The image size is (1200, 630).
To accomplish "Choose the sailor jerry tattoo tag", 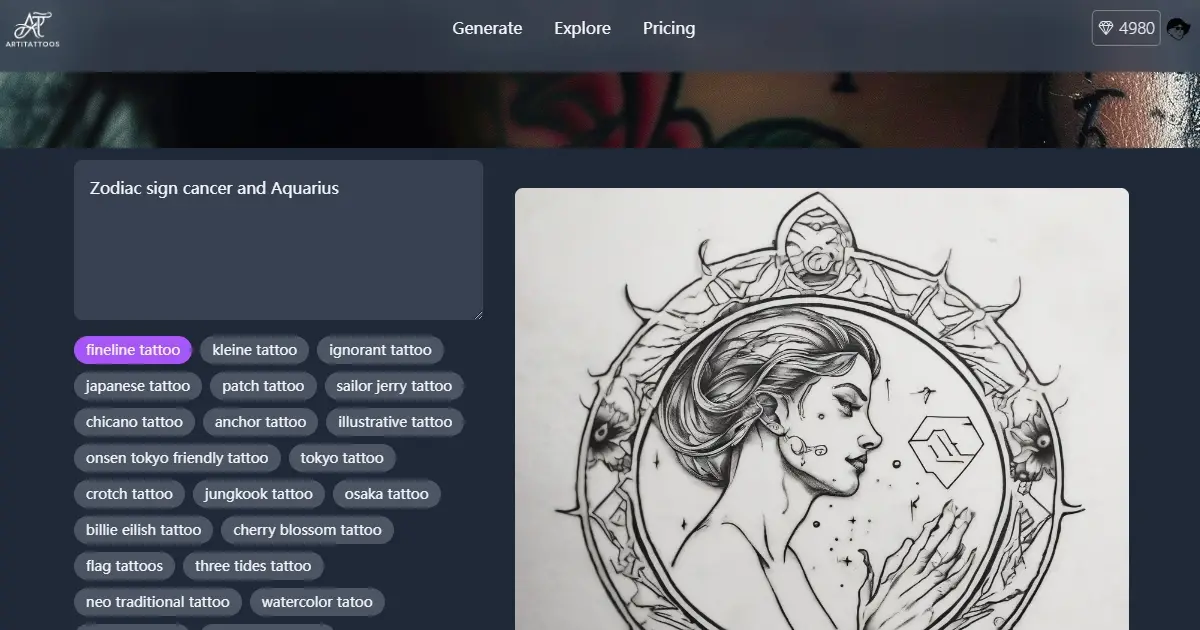I will point(395,386).
